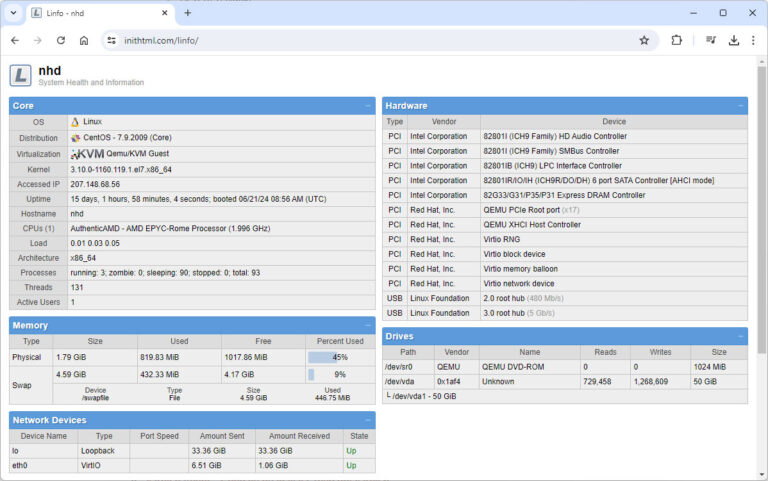Click the processes summary line

point(165,272)
